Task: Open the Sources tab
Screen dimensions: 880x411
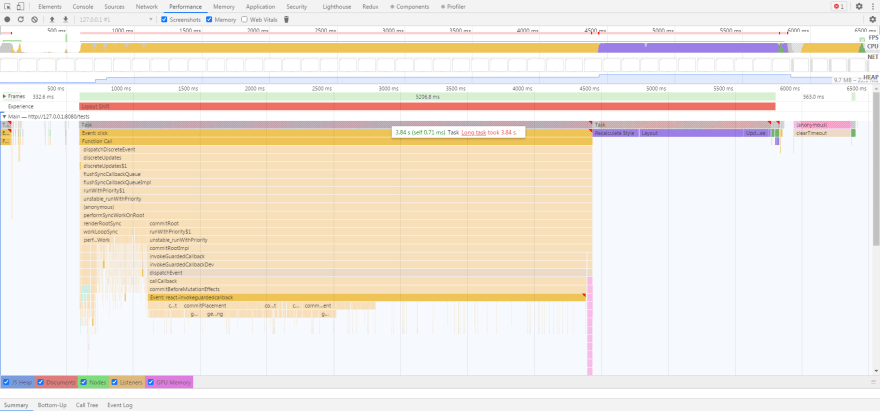Action: [114, 7]
